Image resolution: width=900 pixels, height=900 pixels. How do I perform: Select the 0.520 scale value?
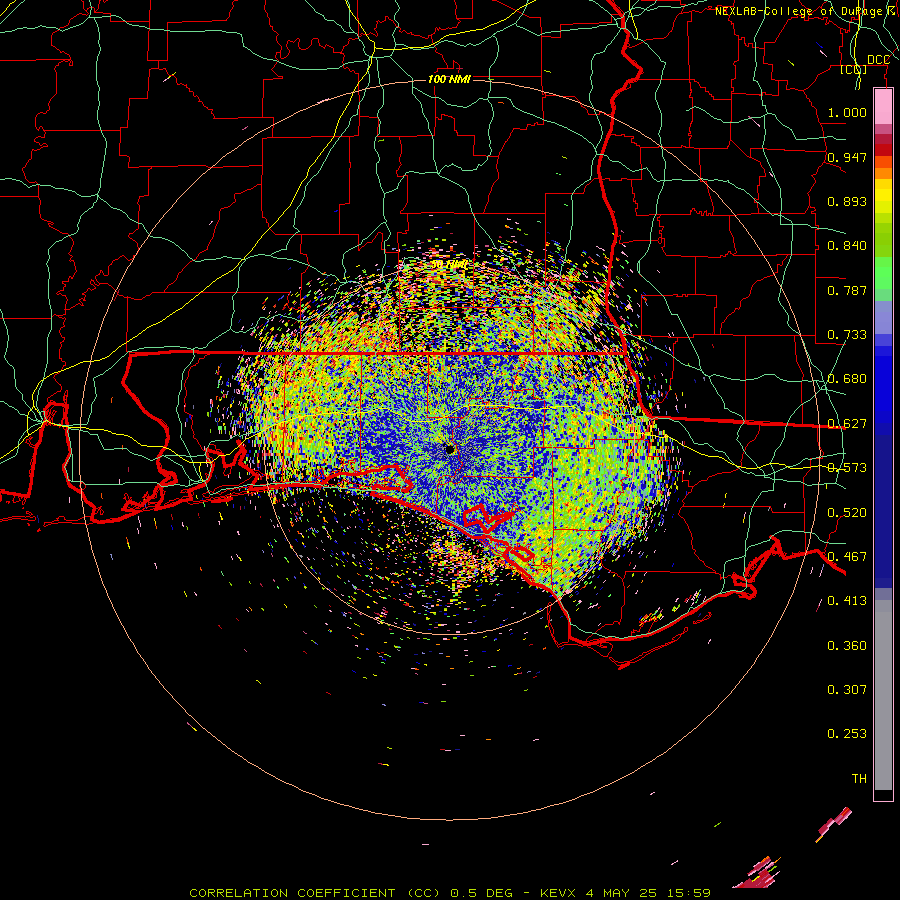pyautogui.click(x=847, y=513)
